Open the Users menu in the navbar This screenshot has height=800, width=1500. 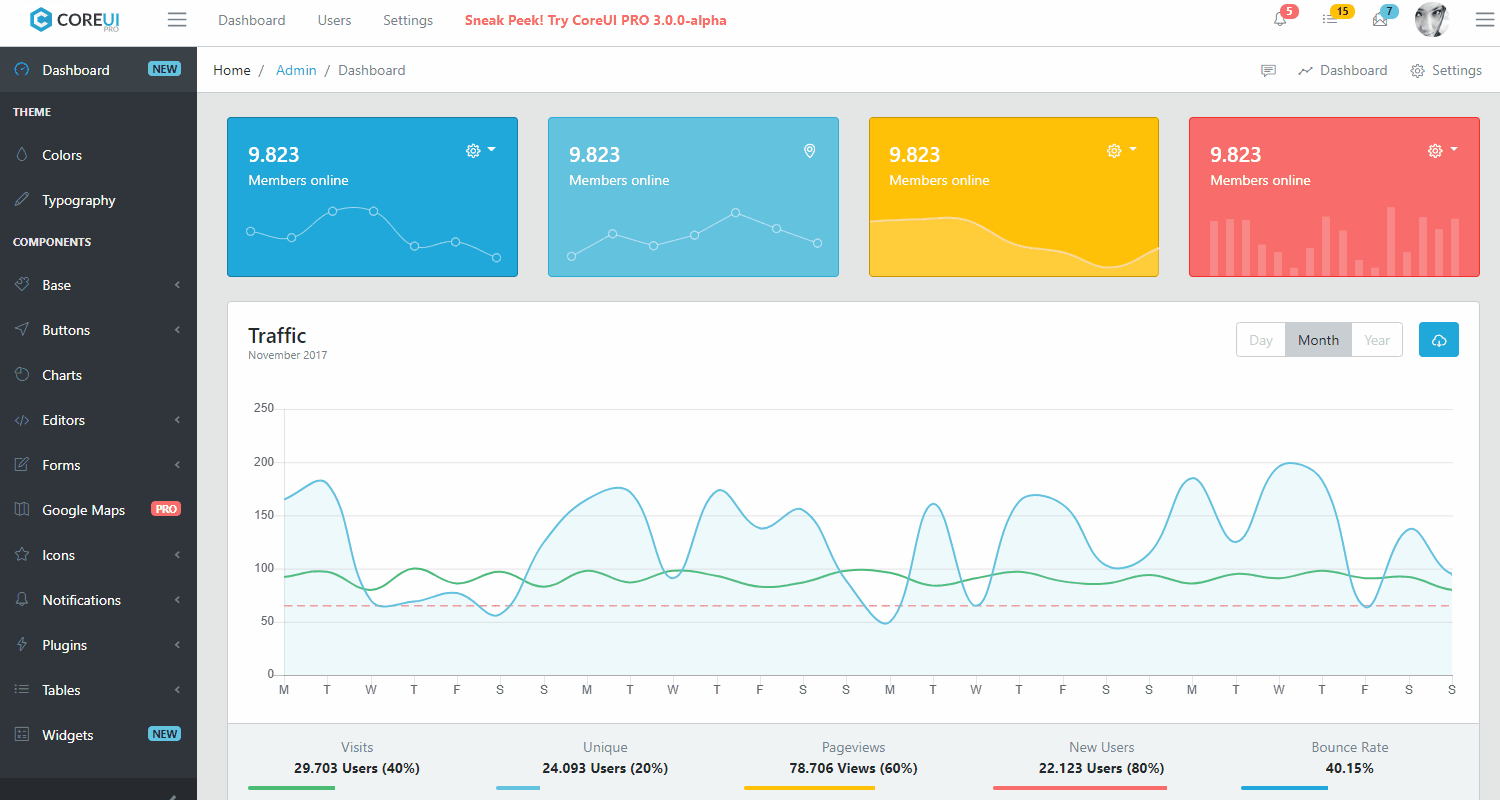pyautogui.click(x=334, y=19)
